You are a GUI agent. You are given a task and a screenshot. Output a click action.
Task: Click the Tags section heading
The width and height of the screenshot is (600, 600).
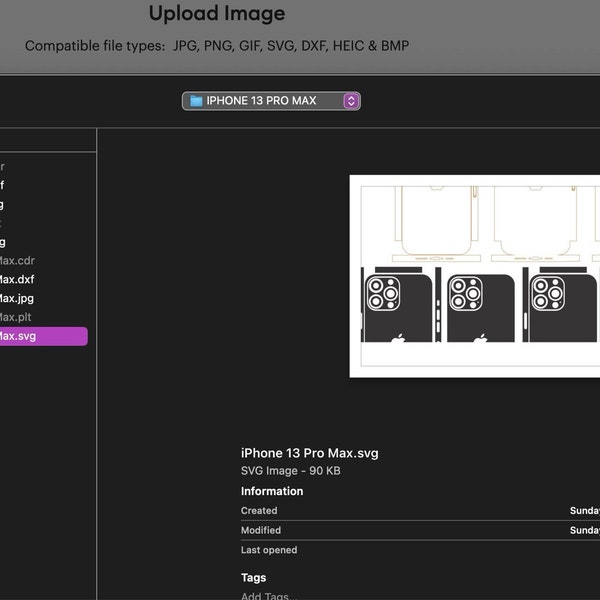253,577
